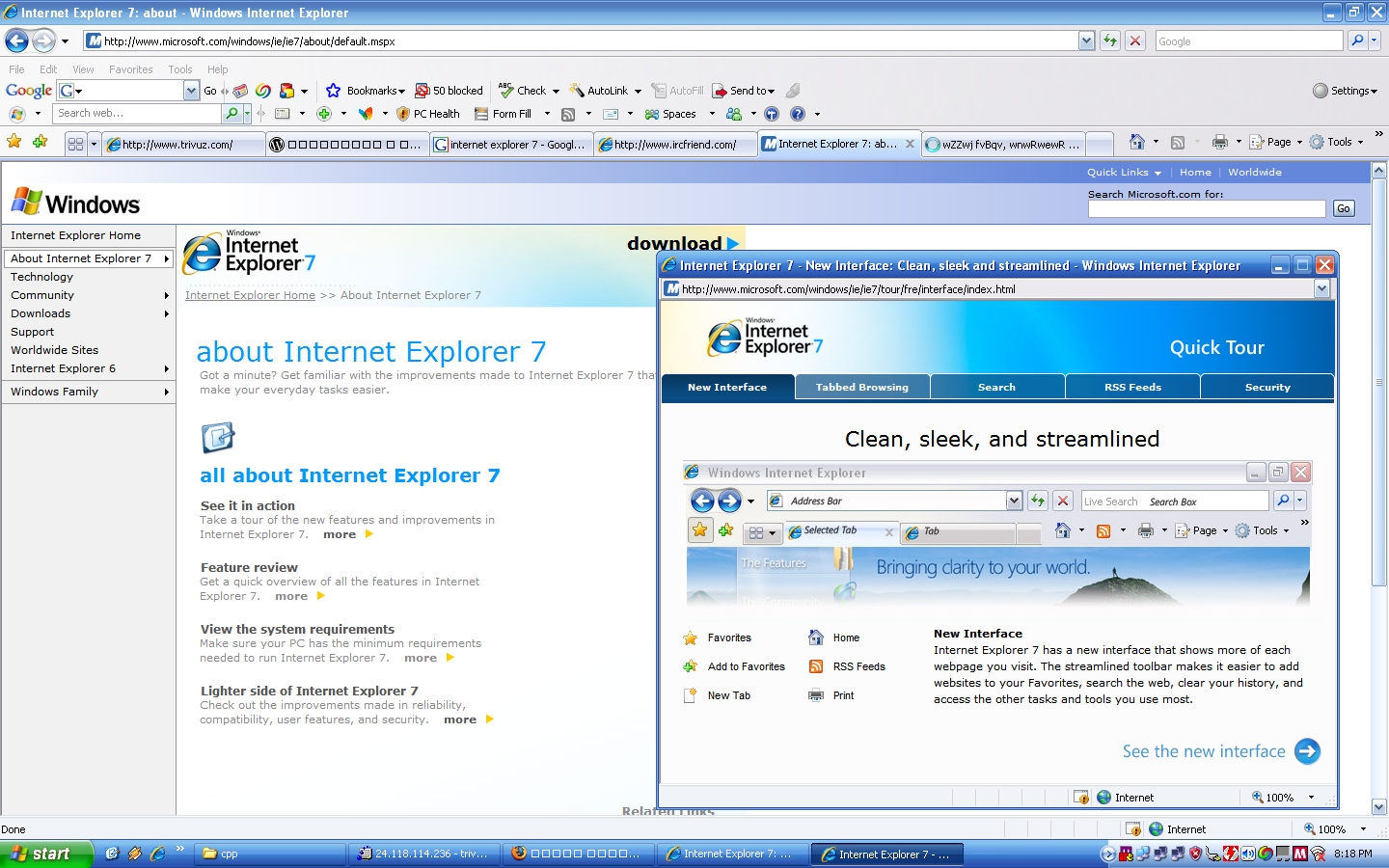1389x868 pixels.
Task: Expand the double-chevron command bar overflow
Action: (1378, 134)
